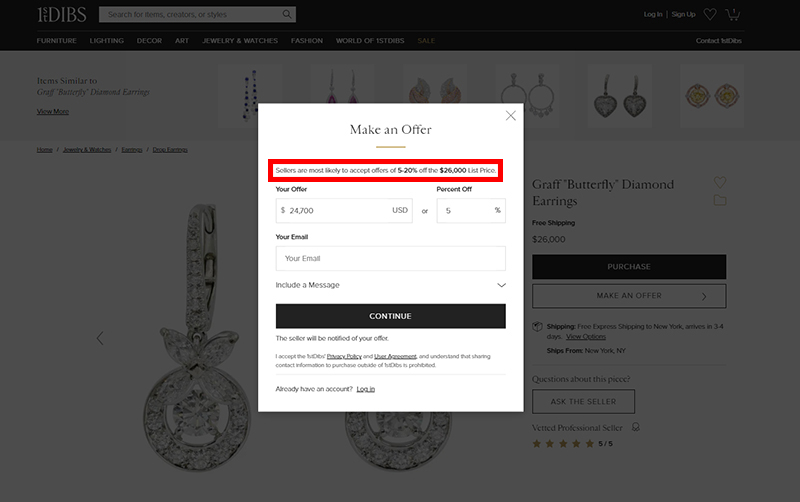This screenshot has width=800, height=502.
Task: Click the Your Email input field
Action: point(390,258)
